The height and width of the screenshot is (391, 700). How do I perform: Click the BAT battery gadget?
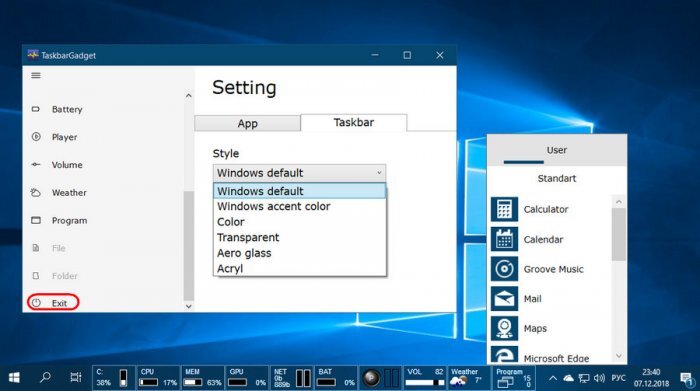coord(336,378)
